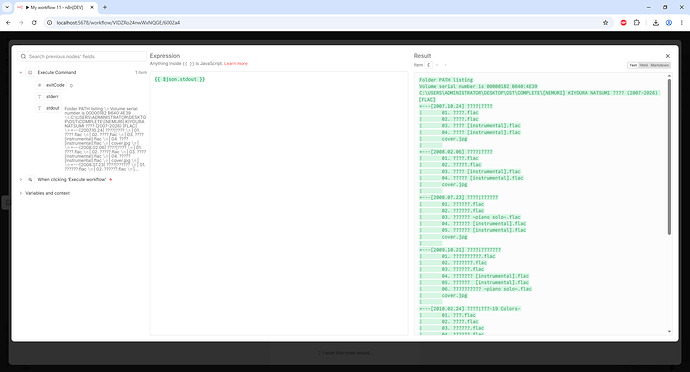
Task: Switch result view to Text
Action: click(x=633, y=65)
